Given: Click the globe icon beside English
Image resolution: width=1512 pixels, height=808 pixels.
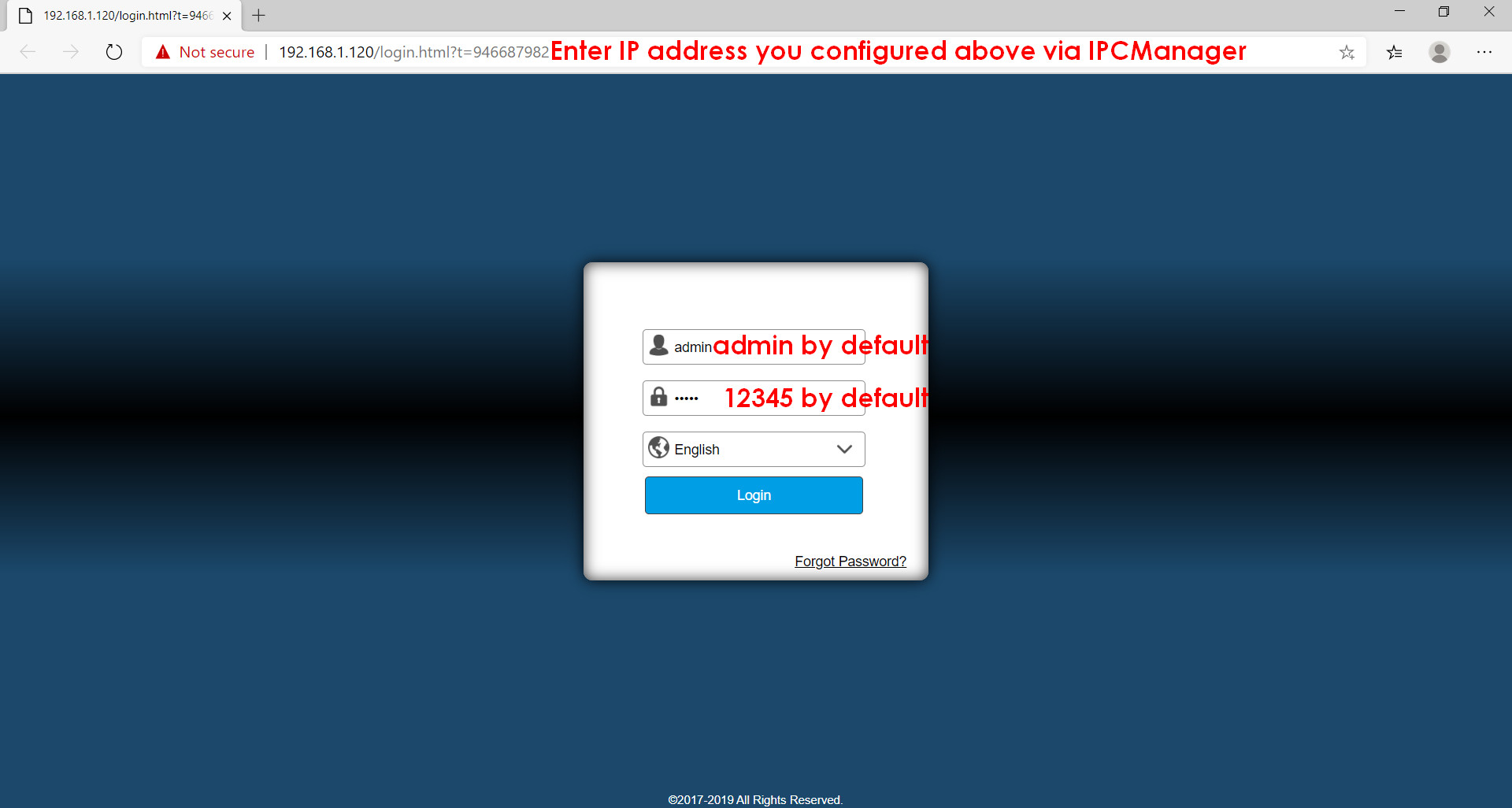Looking at the screenshot, I should [x=658, y=448].
